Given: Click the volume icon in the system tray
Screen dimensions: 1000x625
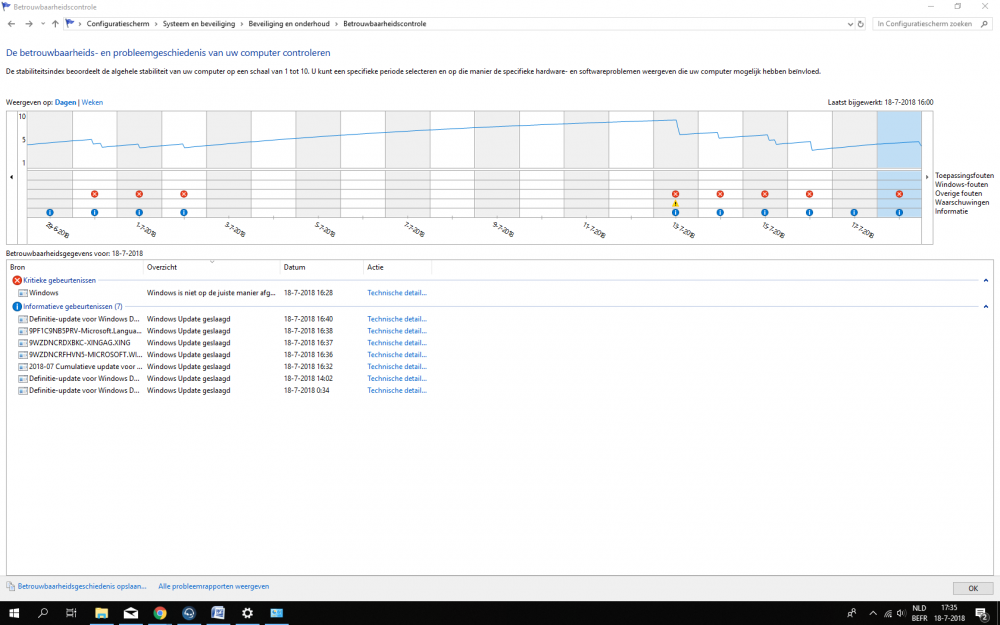Looking at the screenshot, I should pos(901,614).
